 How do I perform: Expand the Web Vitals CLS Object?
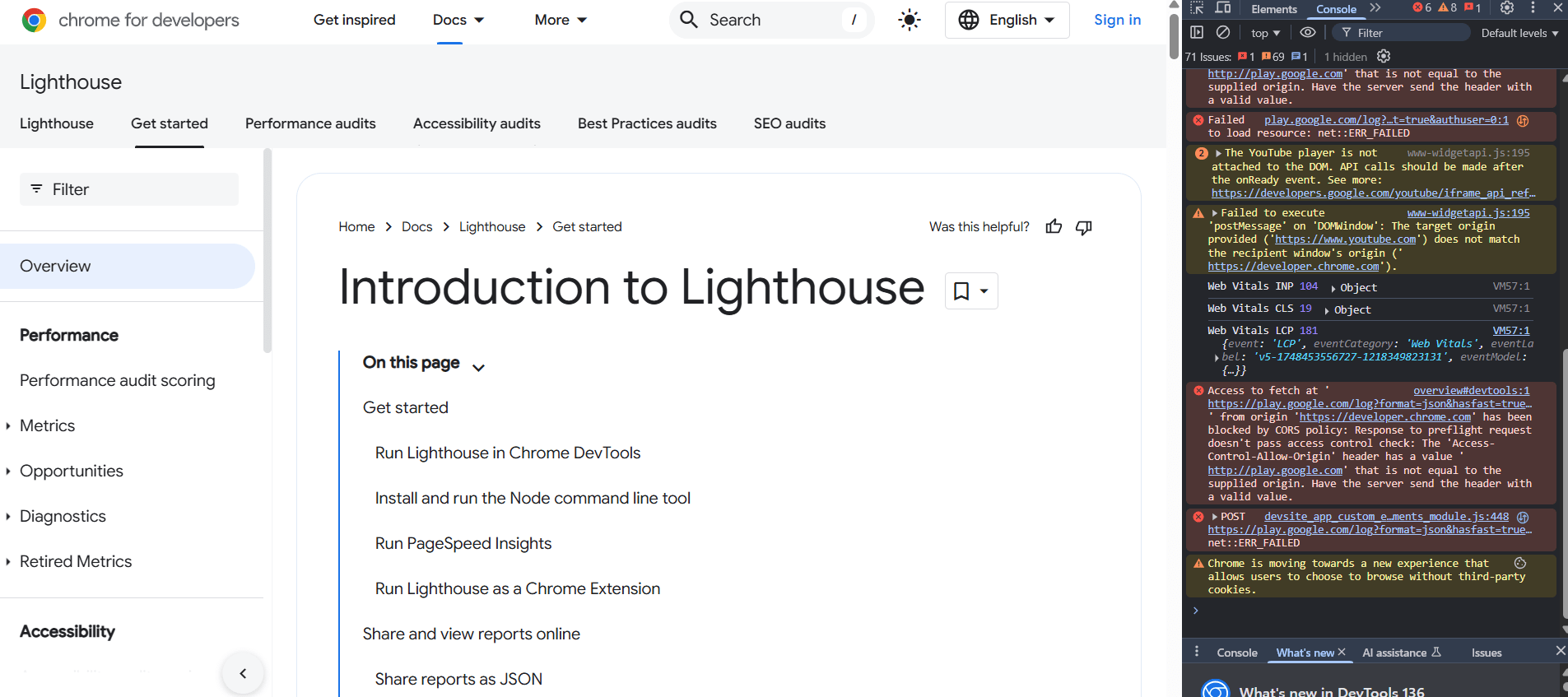tap(1327, 310)
